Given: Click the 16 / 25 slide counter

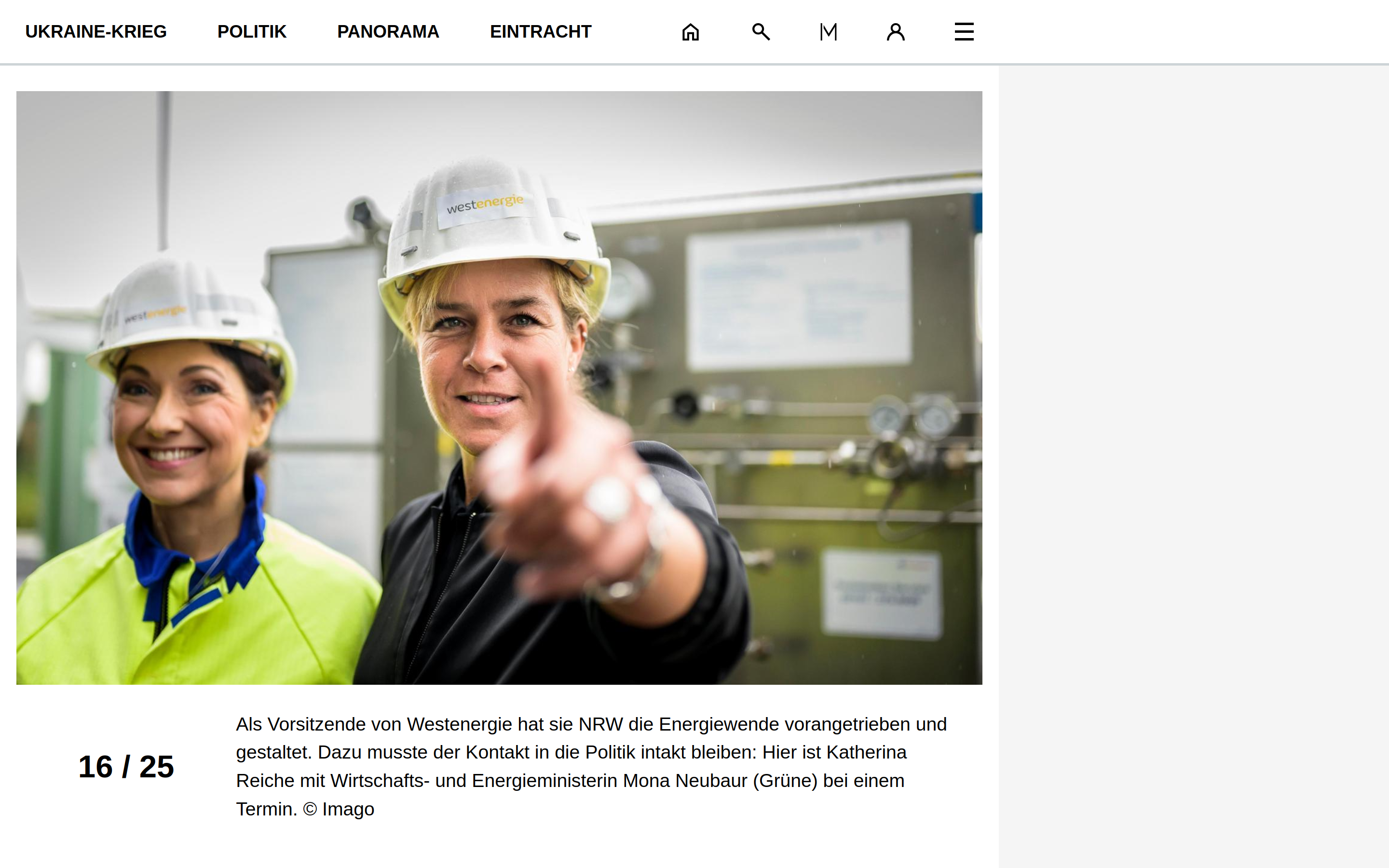Looking at the screenshot, I should coord(126,766).
